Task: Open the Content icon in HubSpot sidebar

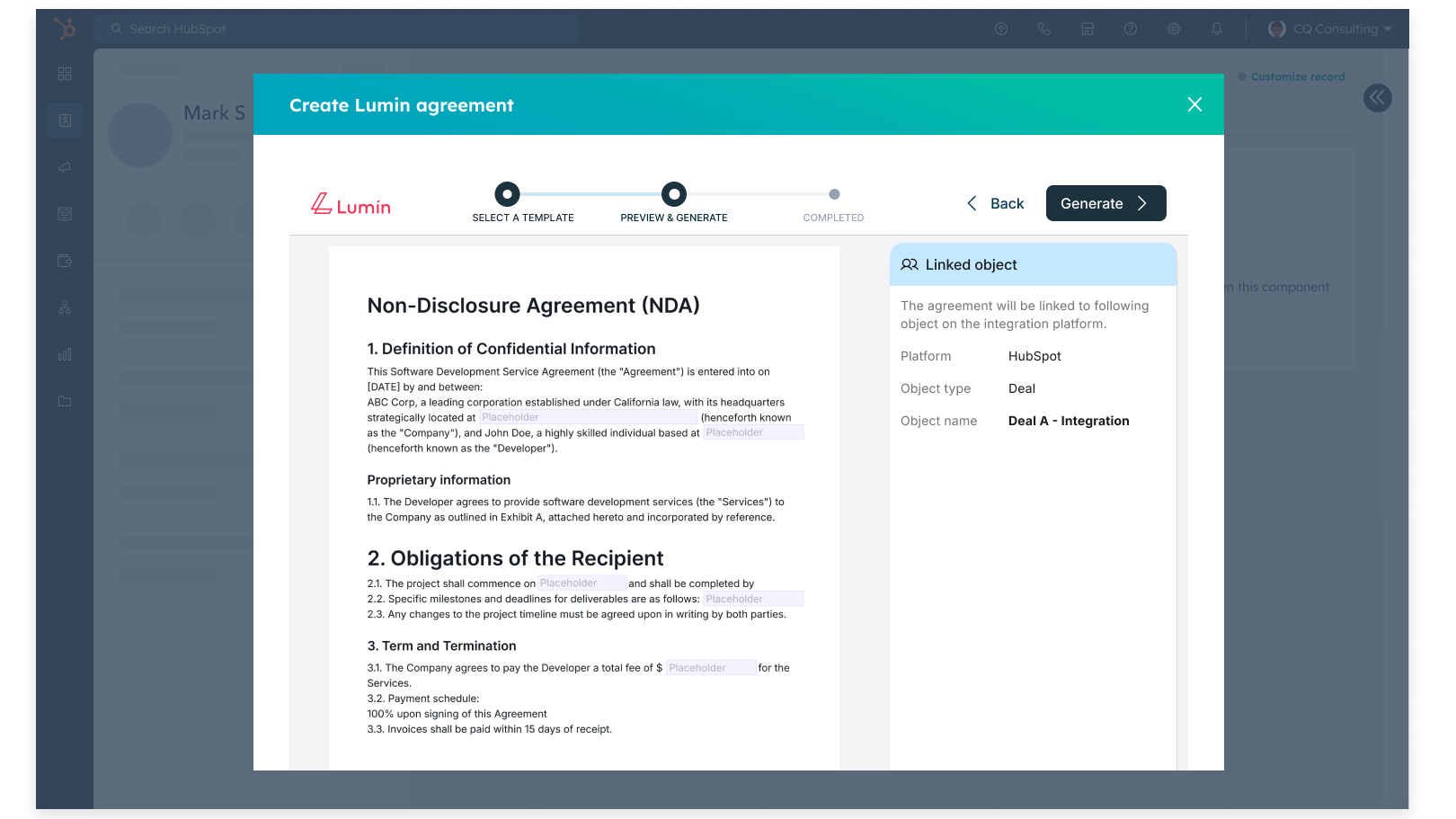Action: [x=65, y=214]
